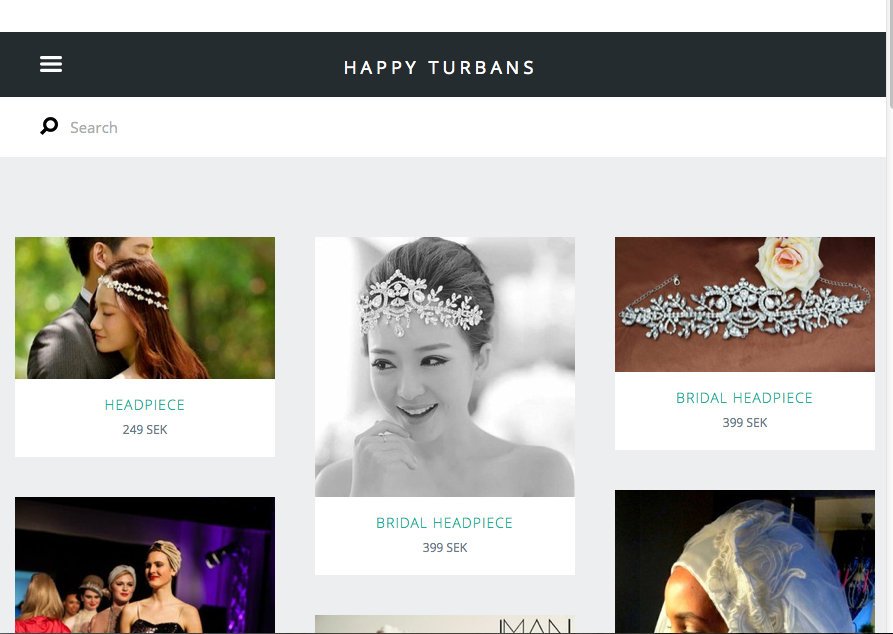Open the HEADPIECE product link
893x634 pixels.
coord(145,405)
